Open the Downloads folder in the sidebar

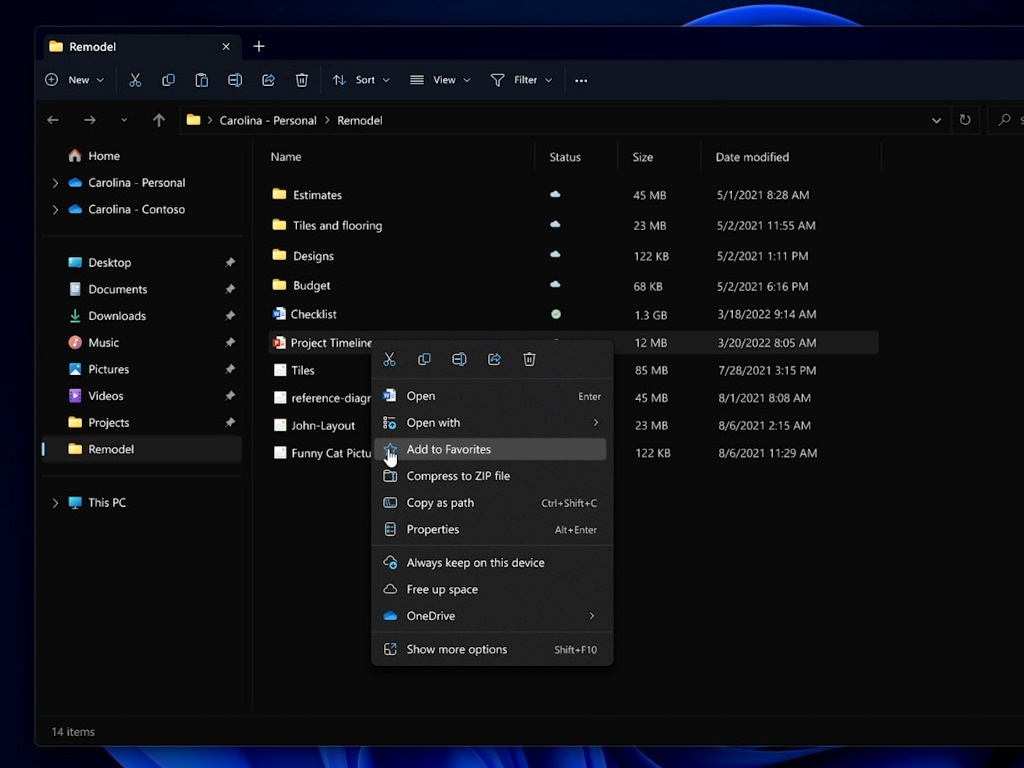(x=117, y=316)
